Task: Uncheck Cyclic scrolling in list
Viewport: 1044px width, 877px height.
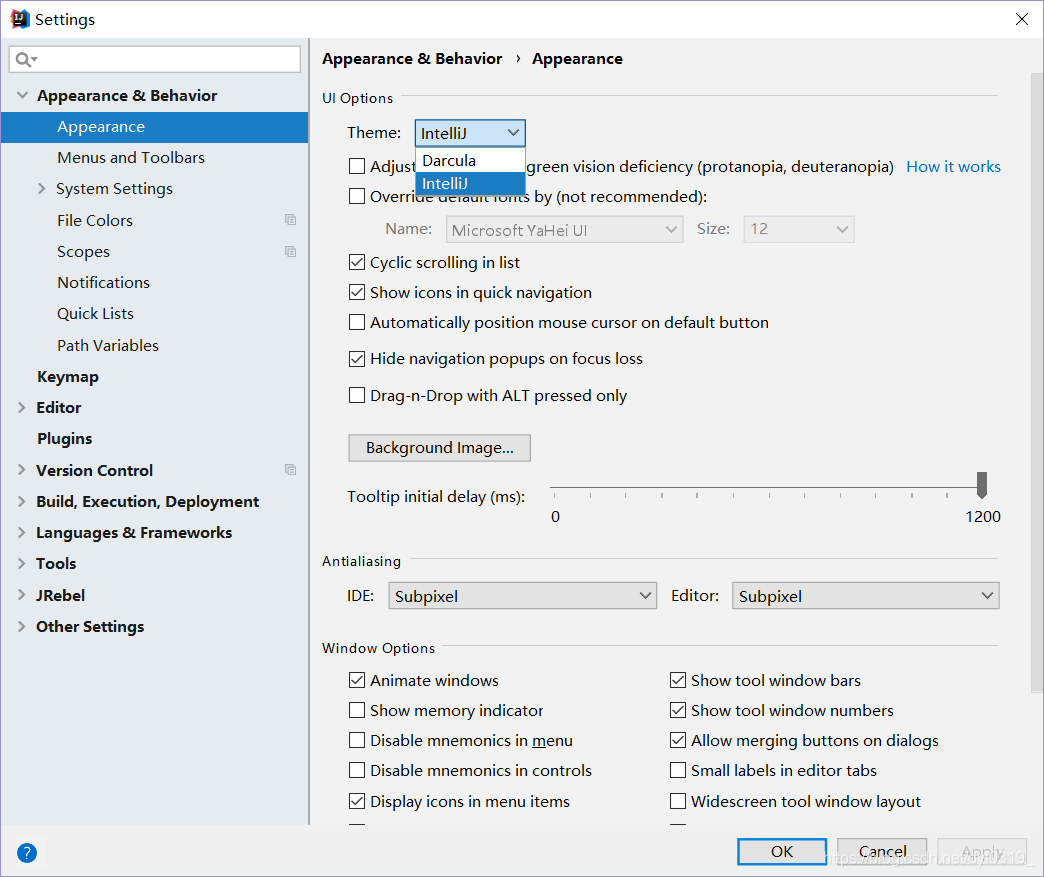Action: [x=357, y=262]
